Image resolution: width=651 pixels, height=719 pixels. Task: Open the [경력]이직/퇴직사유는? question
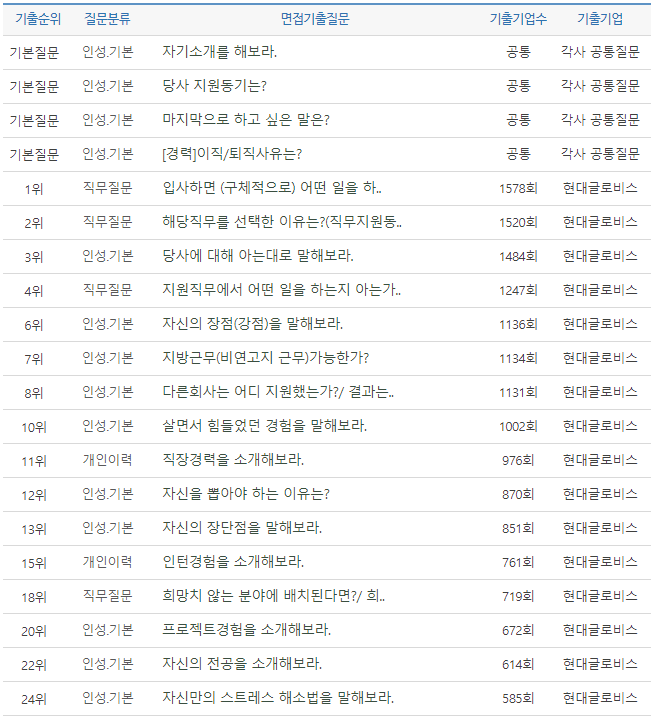coord(232,154)
